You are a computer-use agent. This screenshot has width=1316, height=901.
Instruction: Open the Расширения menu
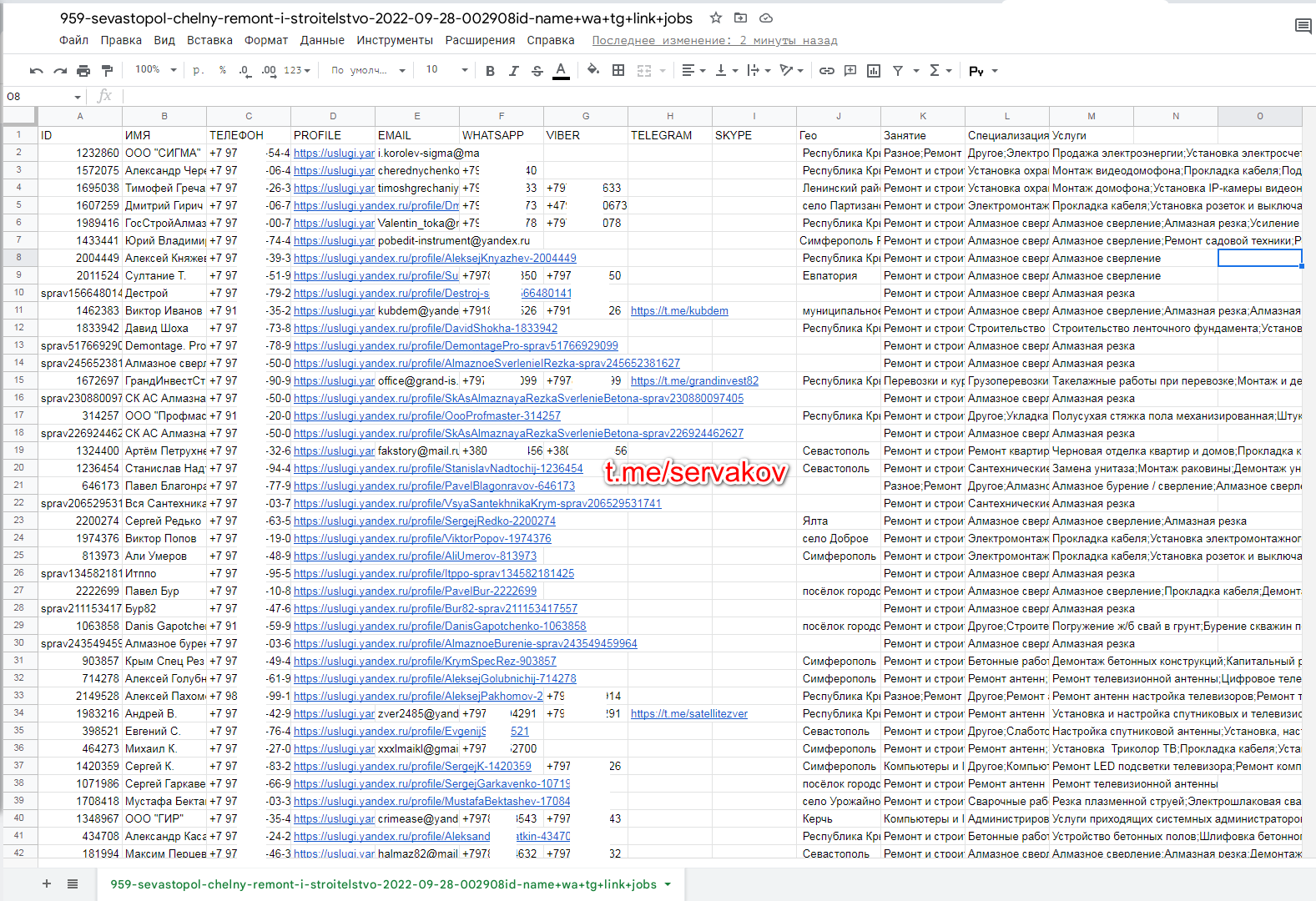tap(480, 40)
